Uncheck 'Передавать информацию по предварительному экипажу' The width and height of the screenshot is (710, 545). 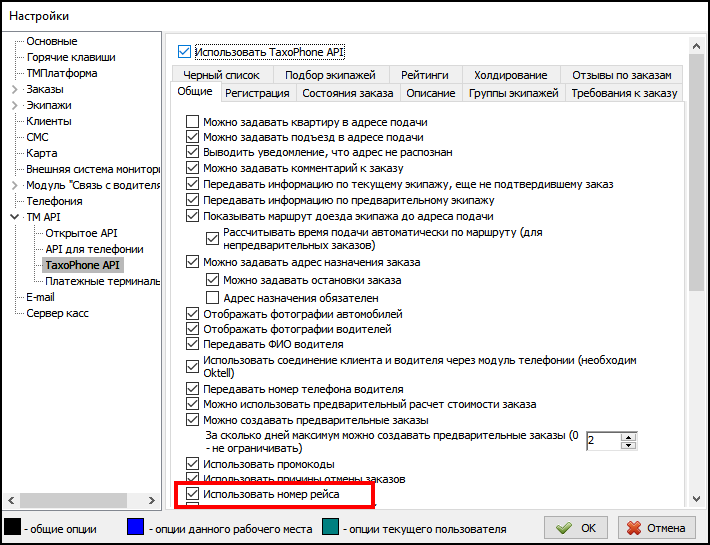(x=192, y=200)
